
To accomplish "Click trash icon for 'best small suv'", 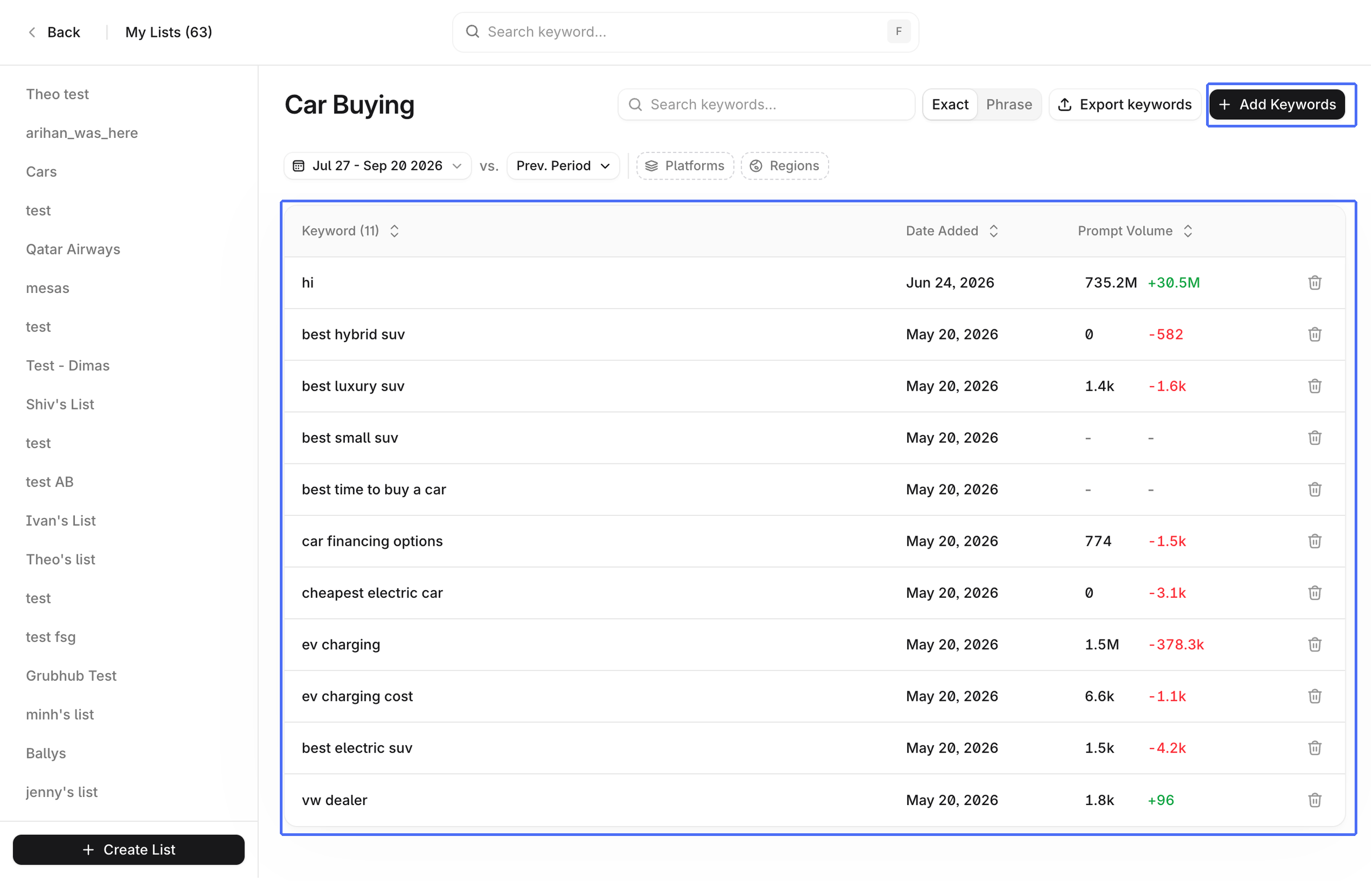I will [x=1314, y=438].
